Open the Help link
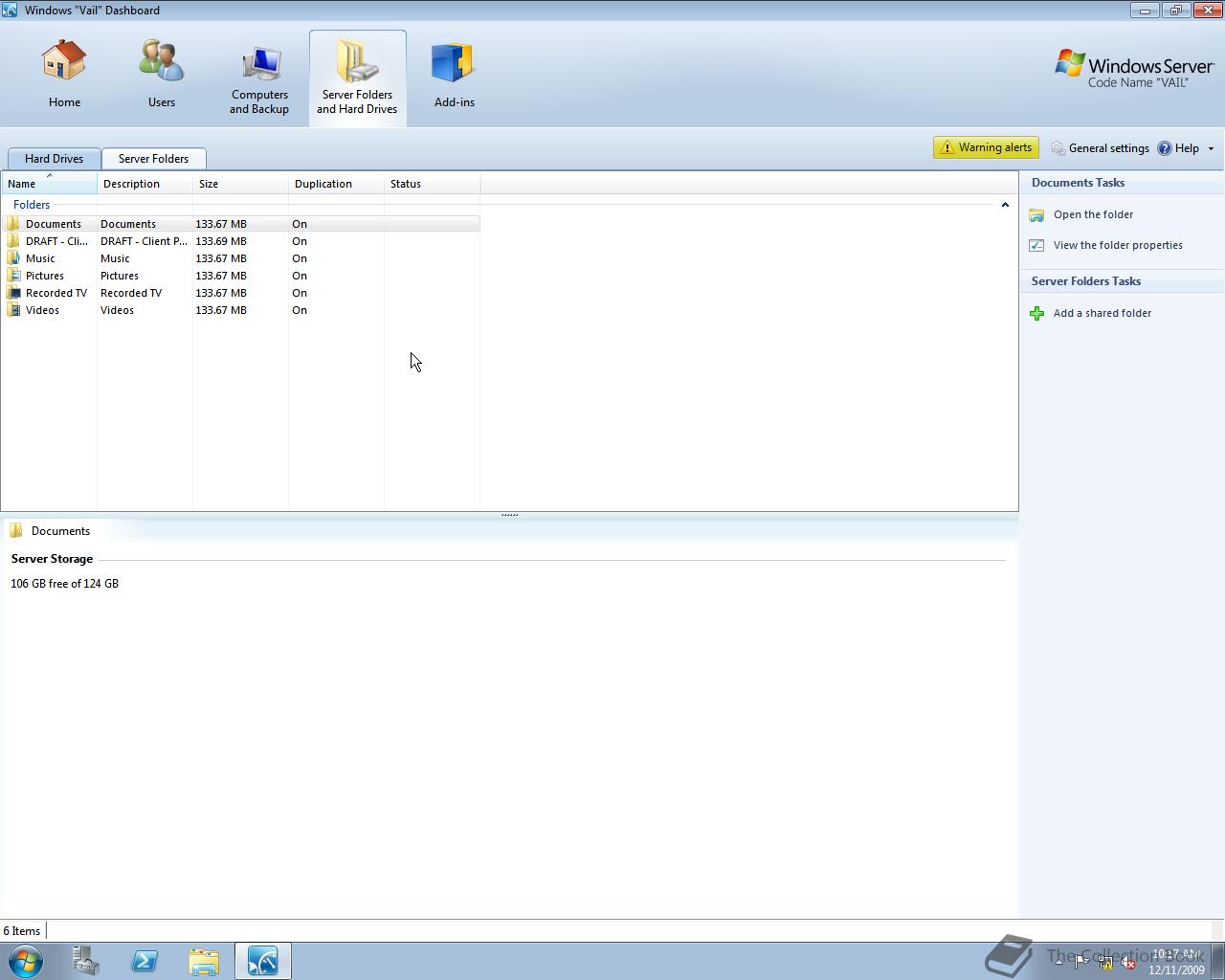 tap(1187, 148)
